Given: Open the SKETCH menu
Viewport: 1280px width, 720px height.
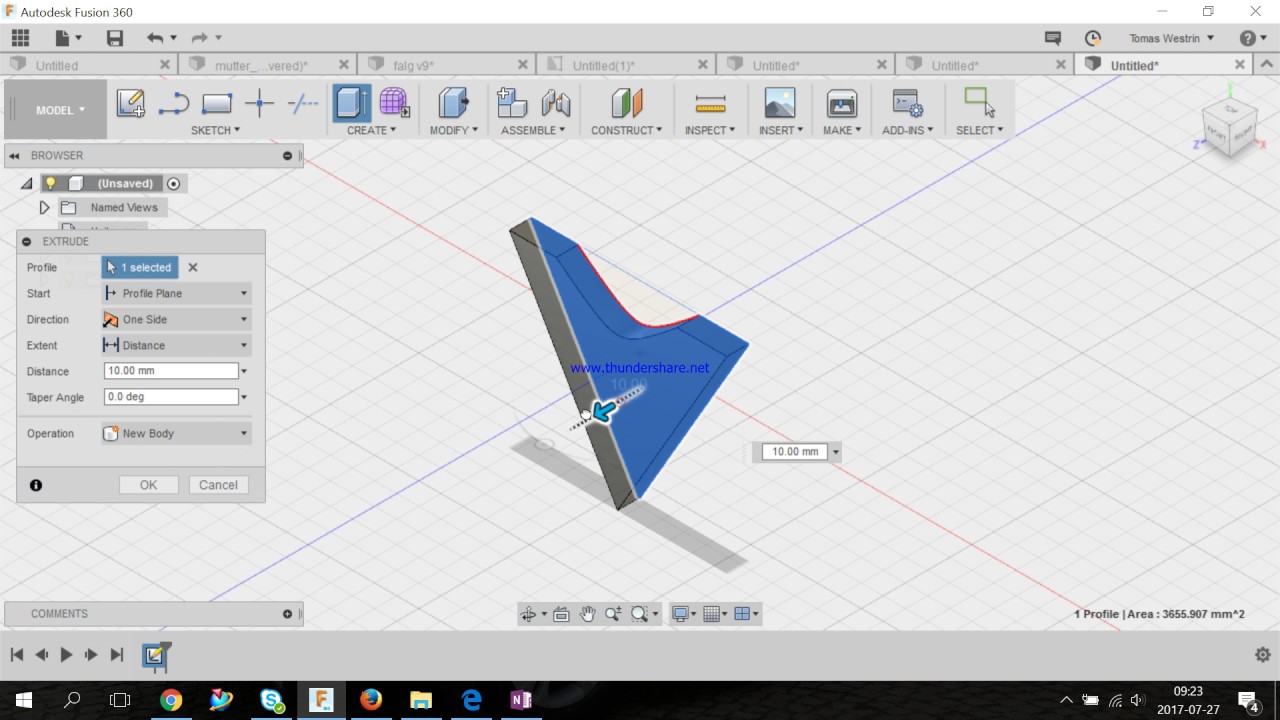Looking at the screenshot, I should tap(215, 130).
